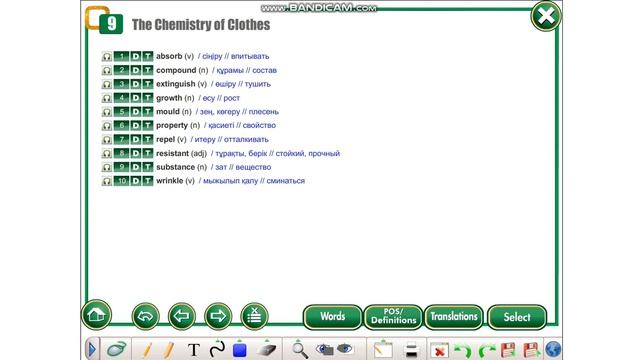Play audio for the word absorb
The width and height of the screenshot is (640, 360).
coord(107,56)
